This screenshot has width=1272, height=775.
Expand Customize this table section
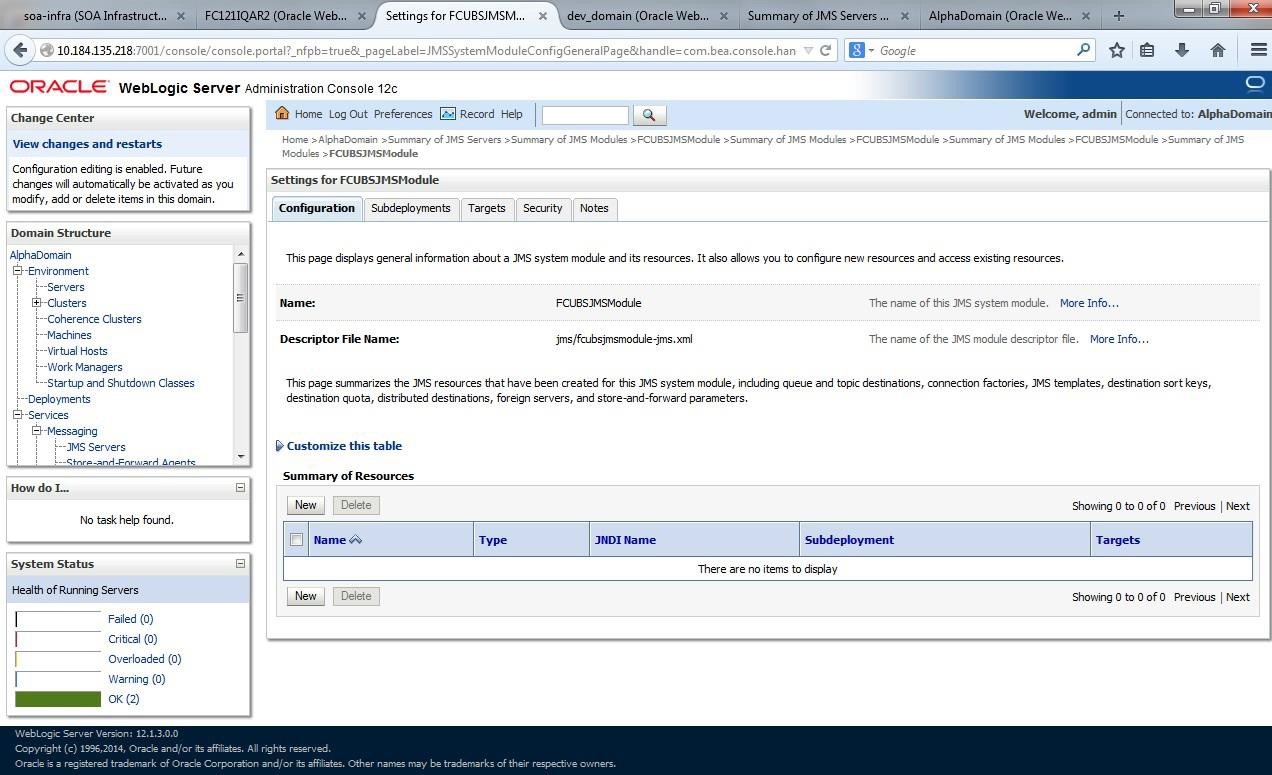pos(339,446)
